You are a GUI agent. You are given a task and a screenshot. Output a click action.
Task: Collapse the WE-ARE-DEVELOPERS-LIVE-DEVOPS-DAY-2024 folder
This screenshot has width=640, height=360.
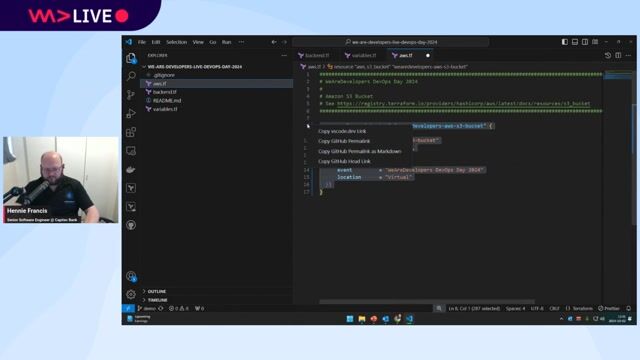(x=194, y=67)
